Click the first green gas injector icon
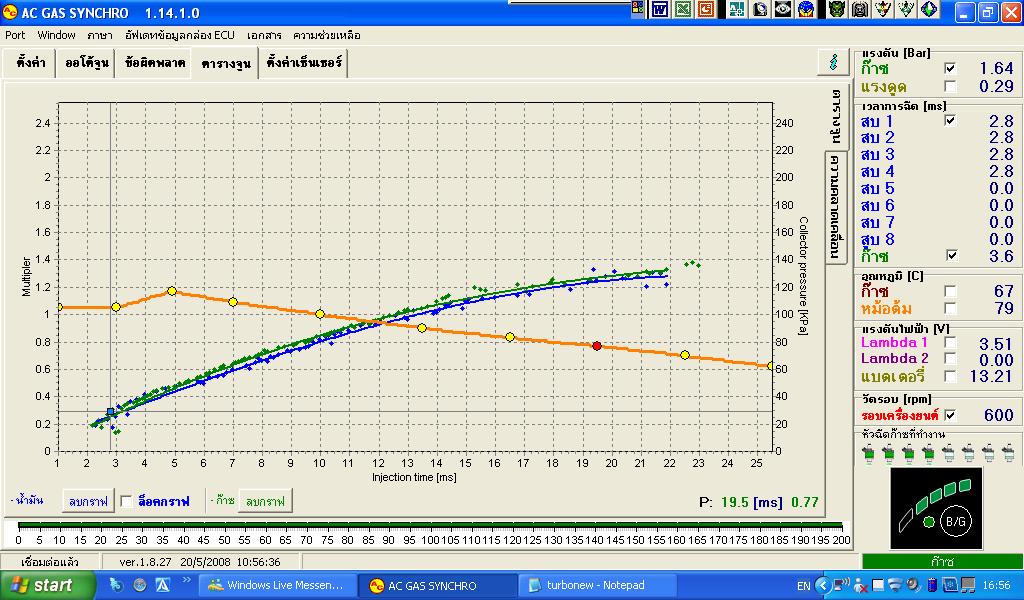The width and height of the screenshot is (1024, 600). coord(870,453)
